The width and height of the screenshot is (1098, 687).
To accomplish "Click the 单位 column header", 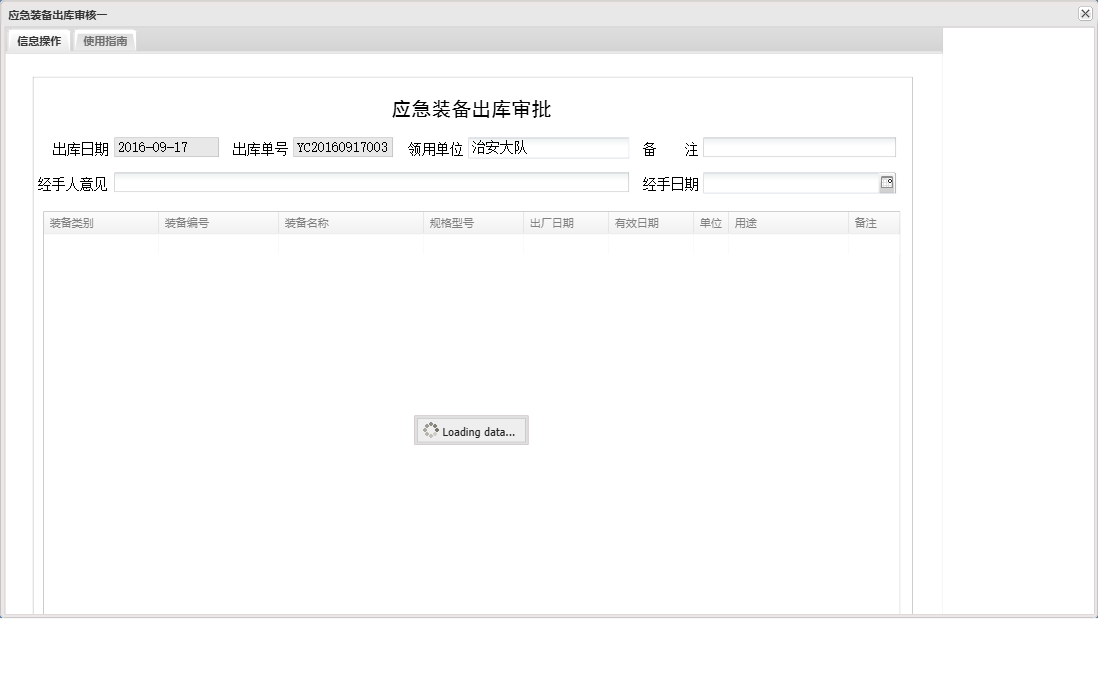I will [x=711, y=223].
